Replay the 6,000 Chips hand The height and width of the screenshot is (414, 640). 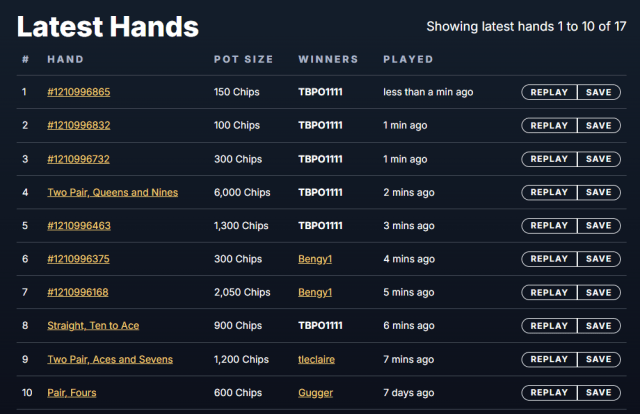[x=549, y=192]
